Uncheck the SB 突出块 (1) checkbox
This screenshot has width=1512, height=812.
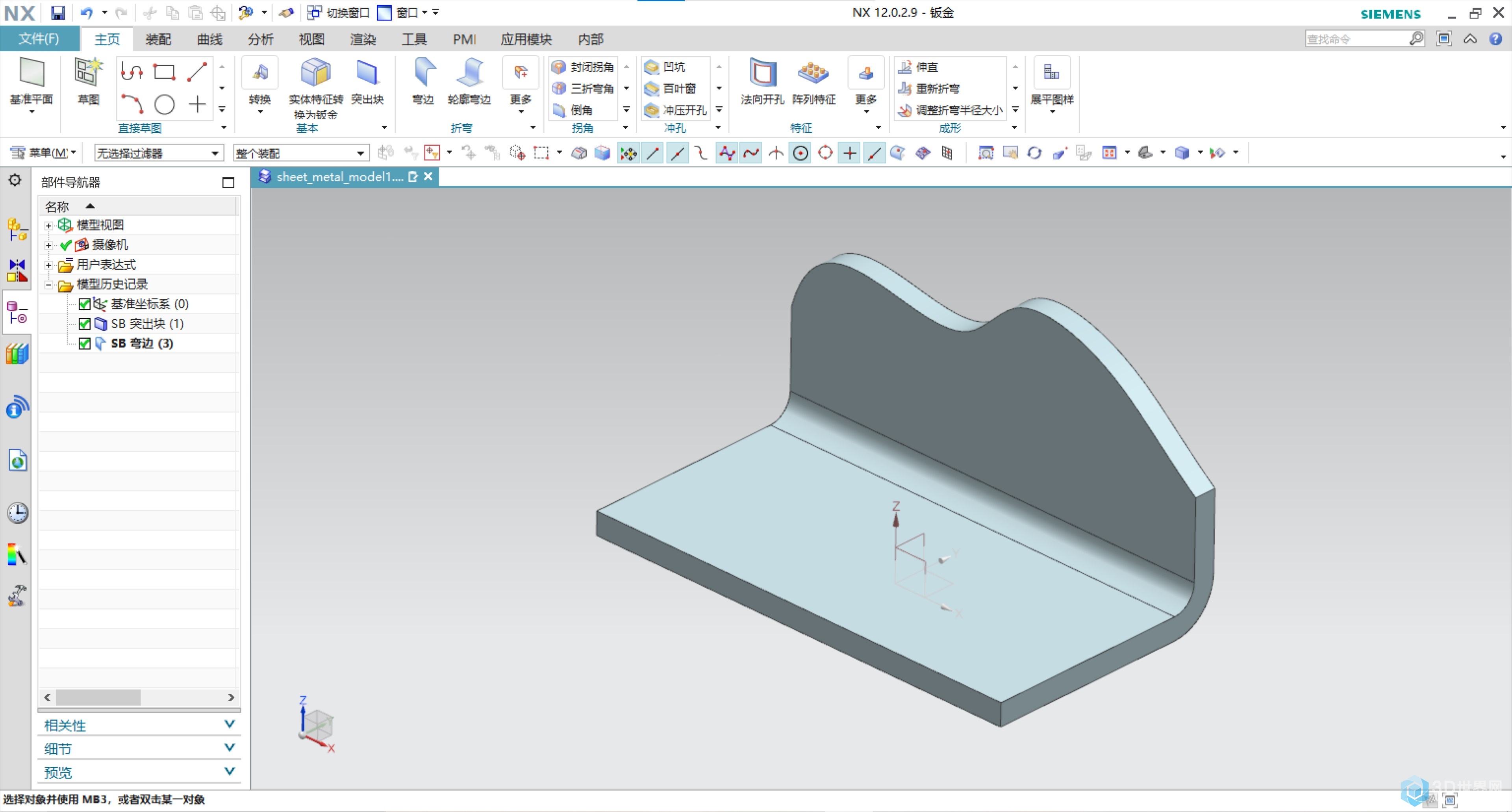pyautogui.click(x=84, y=324)
